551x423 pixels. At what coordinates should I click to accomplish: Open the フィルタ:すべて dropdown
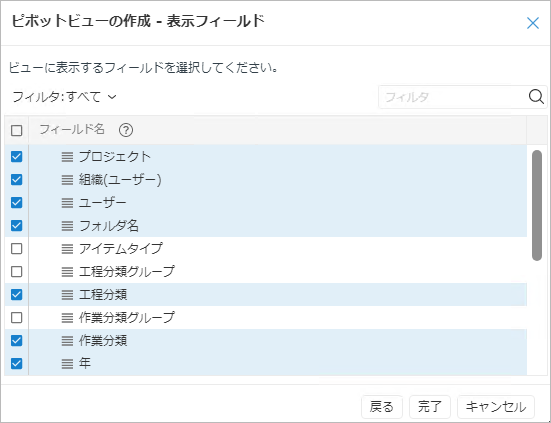pos(64,97)
